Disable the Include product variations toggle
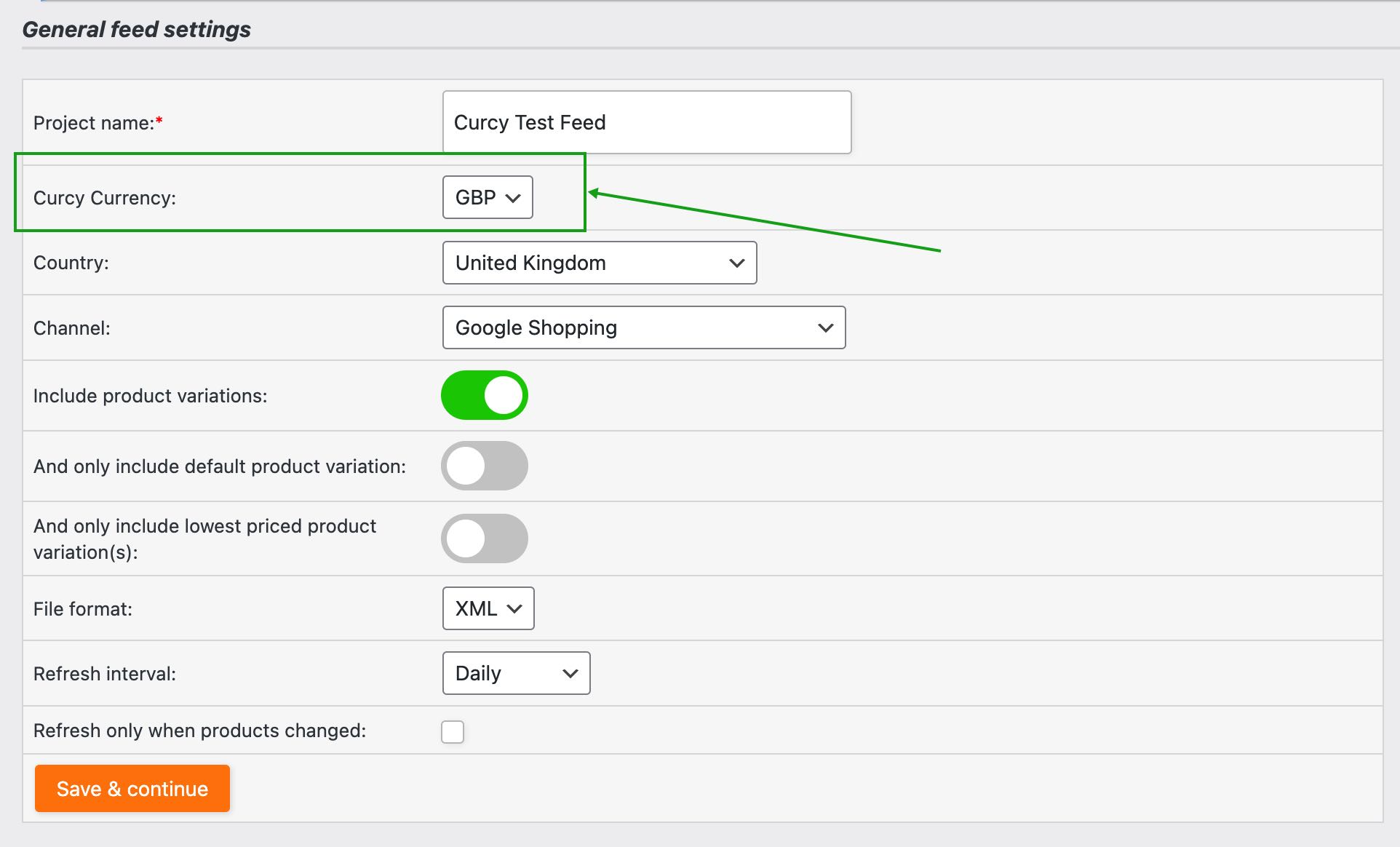1400x847 pixels. [484, 395]
